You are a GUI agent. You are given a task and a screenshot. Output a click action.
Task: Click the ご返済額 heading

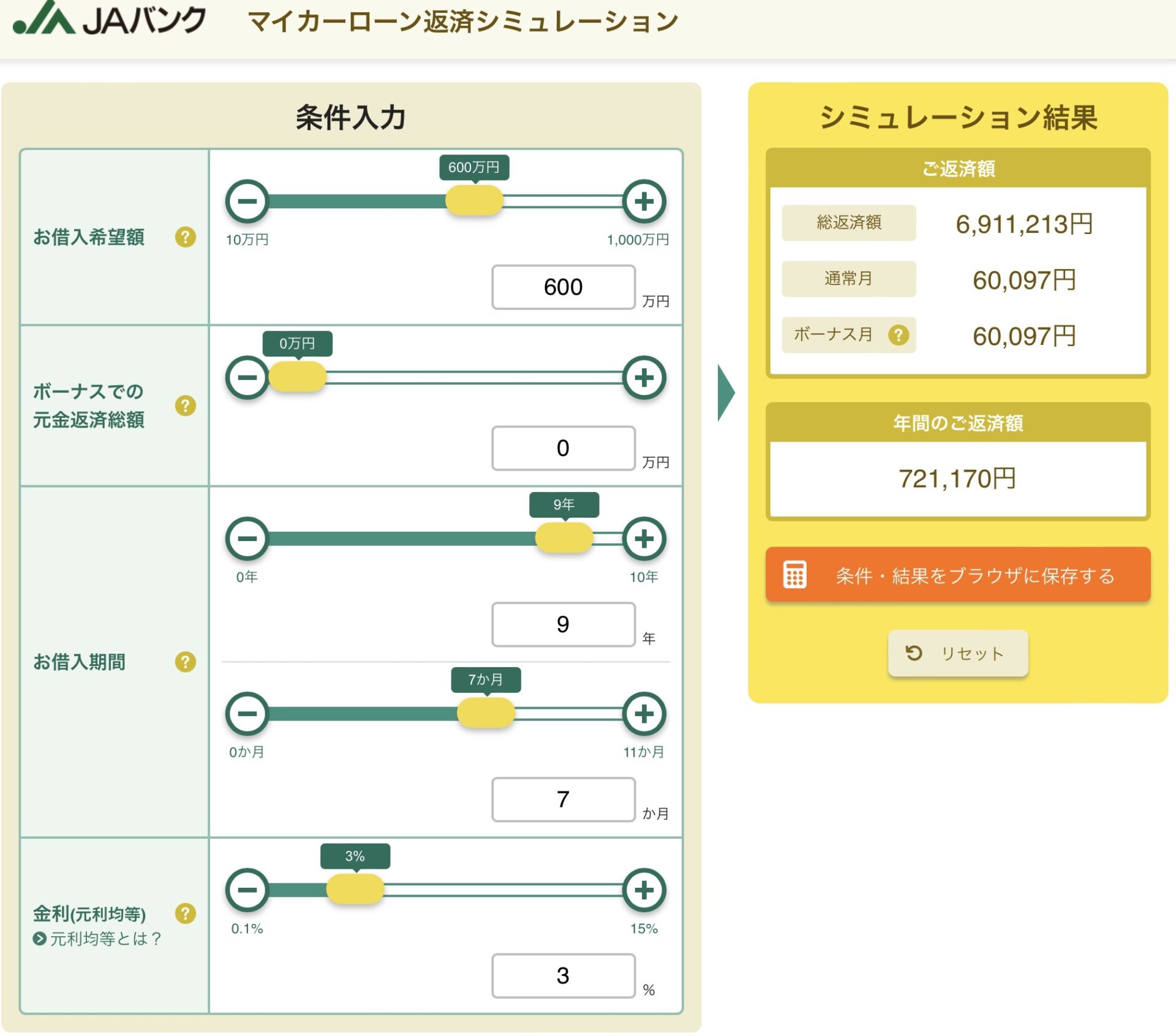point(958,168)
